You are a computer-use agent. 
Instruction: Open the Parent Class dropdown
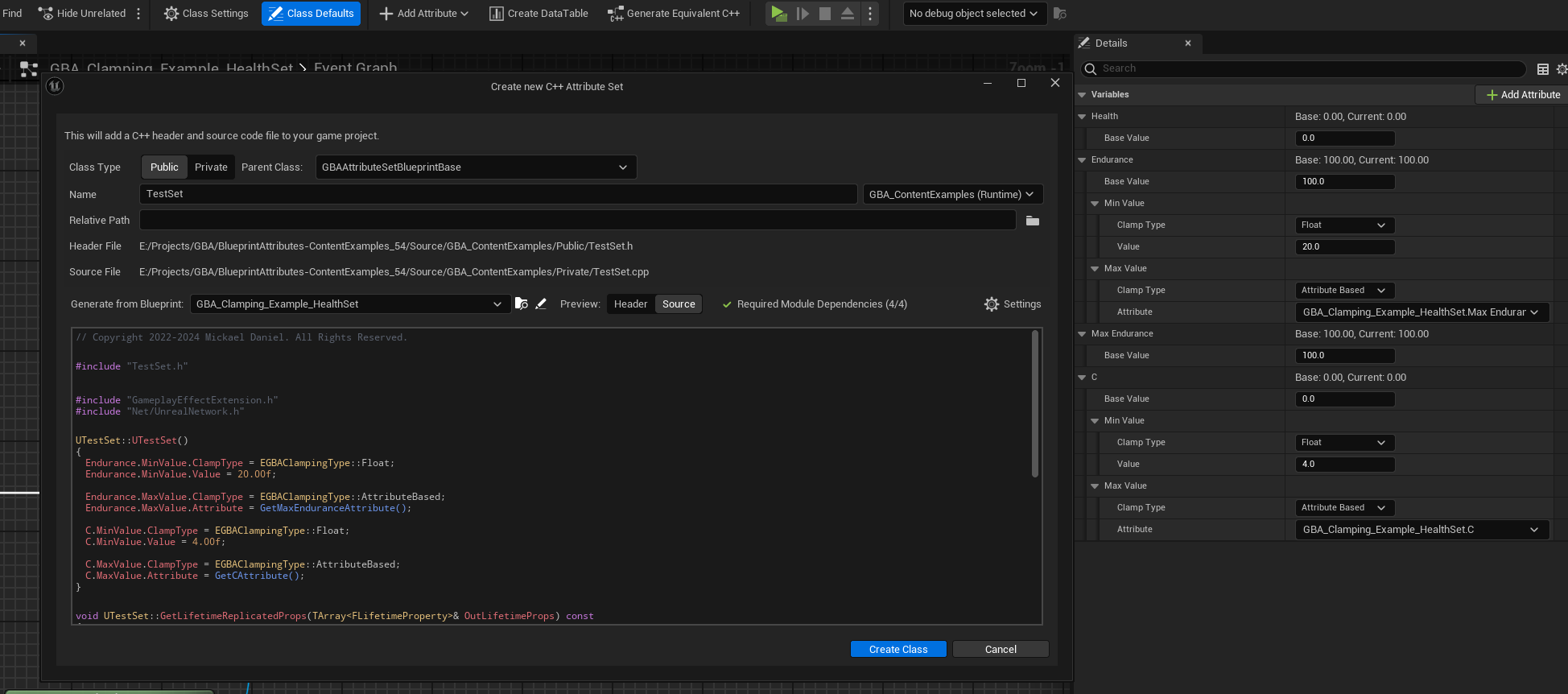[x=476, y=167]
